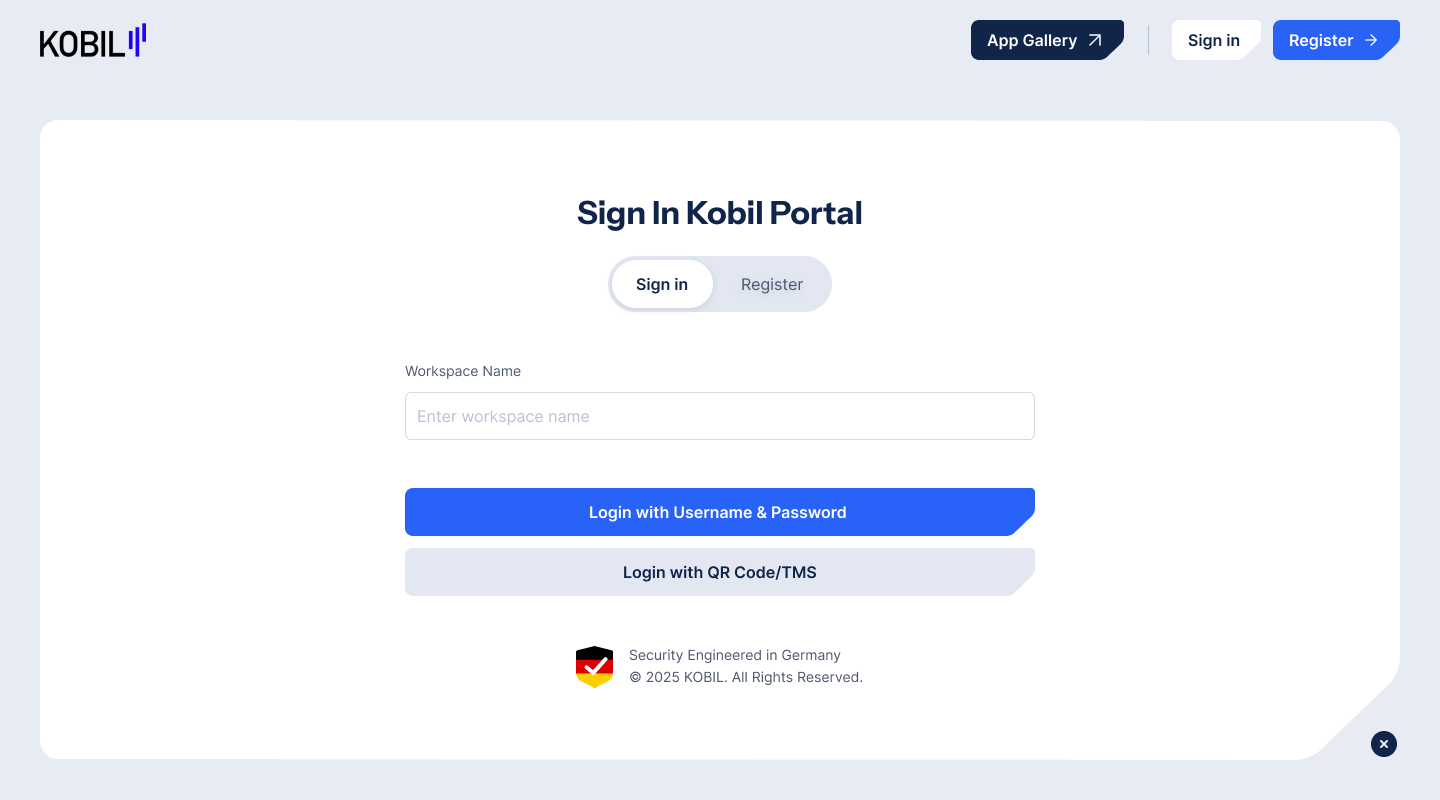Click the Workspace Name label
This screenshot has width=1440, height=800.
tap(462, 371)
